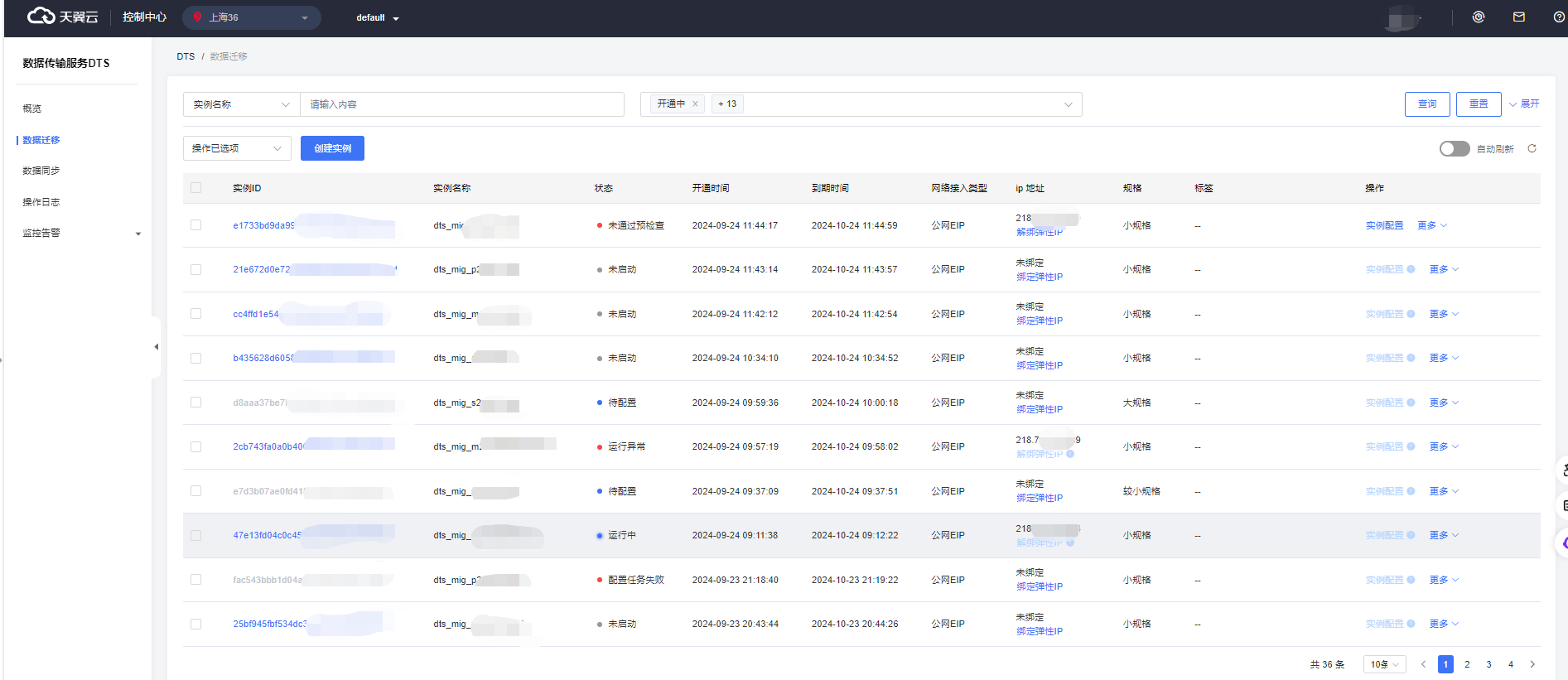
Task: Open the default project dropdown
Action: click(x=378, y=17)
